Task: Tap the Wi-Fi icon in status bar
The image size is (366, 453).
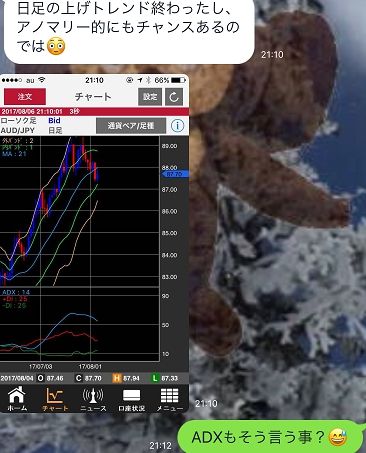Action: click(x=41, y=80)
